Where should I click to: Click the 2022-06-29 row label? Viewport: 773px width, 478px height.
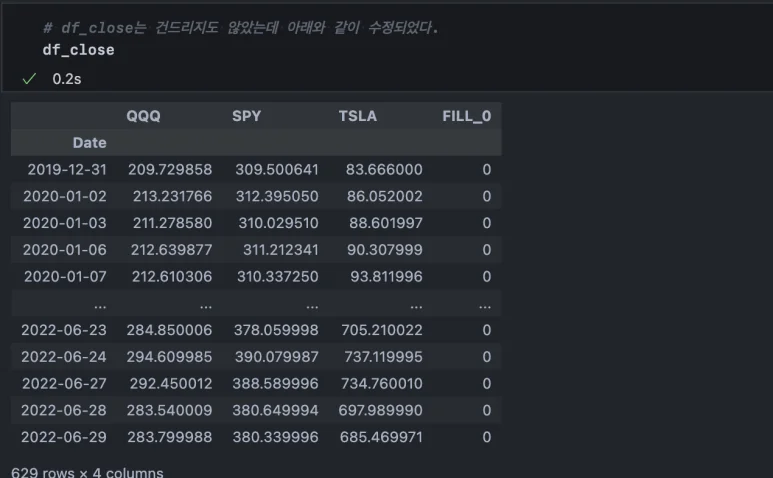[63, 437]
